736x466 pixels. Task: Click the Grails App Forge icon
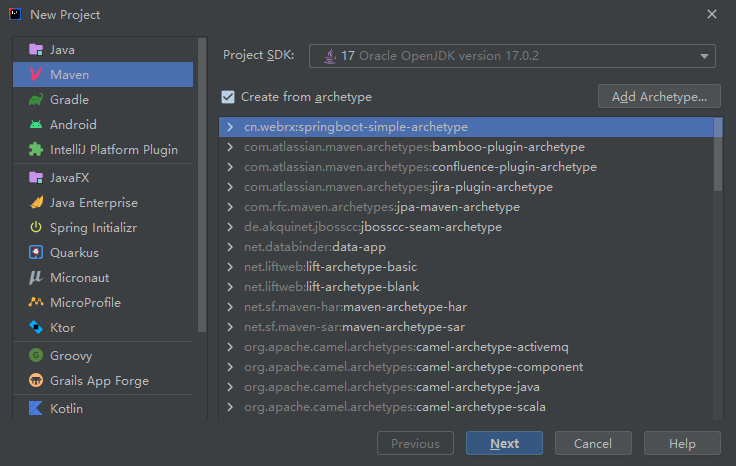(36, 380)
